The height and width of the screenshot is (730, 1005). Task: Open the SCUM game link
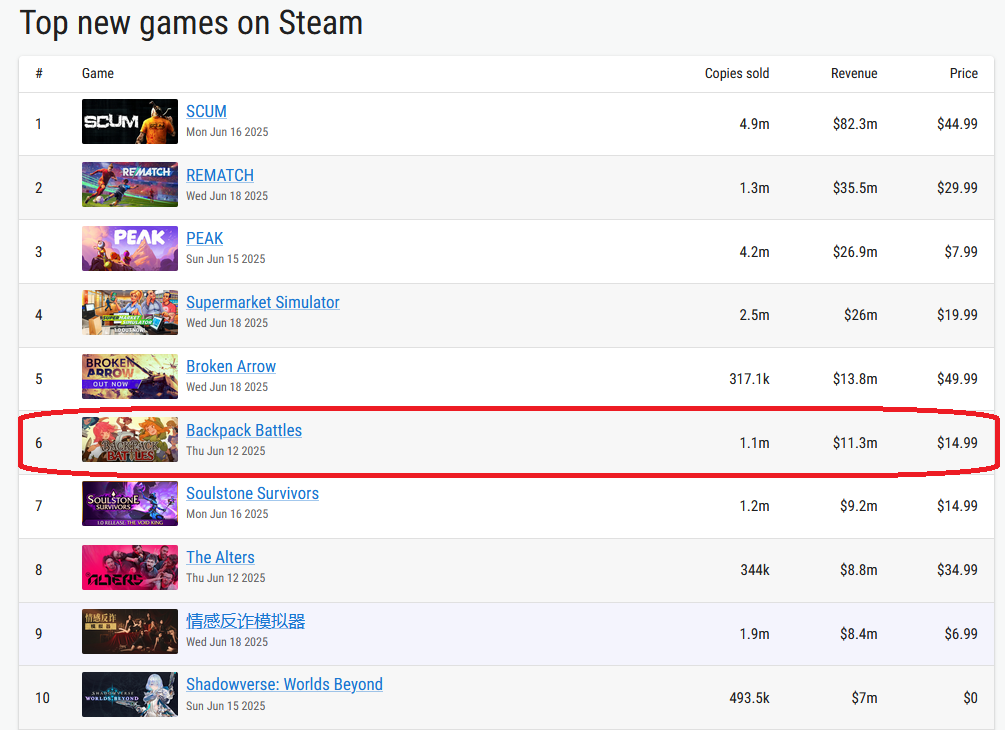click(206, 112)
